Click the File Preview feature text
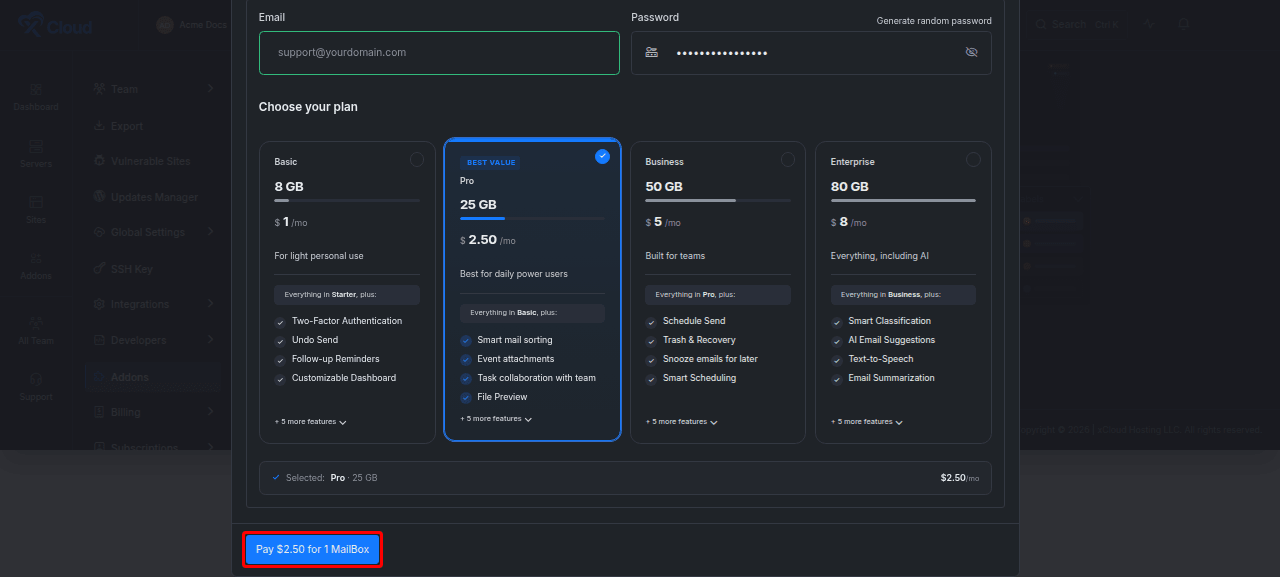This screenshot has height=577, width=1280. (x=502, y=397)
